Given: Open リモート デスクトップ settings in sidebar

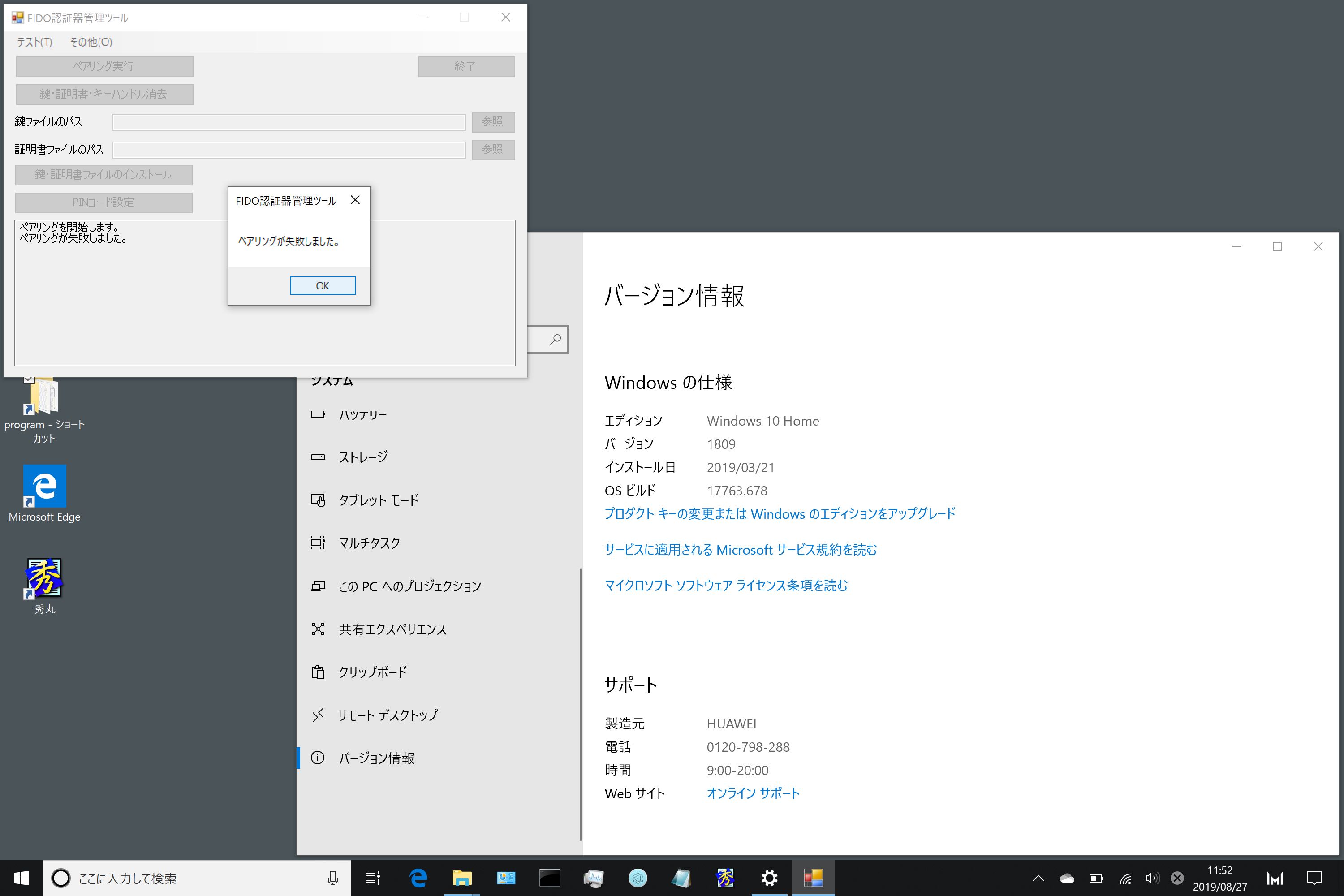Looking at the screenshot, I should [x=387, y=714].
